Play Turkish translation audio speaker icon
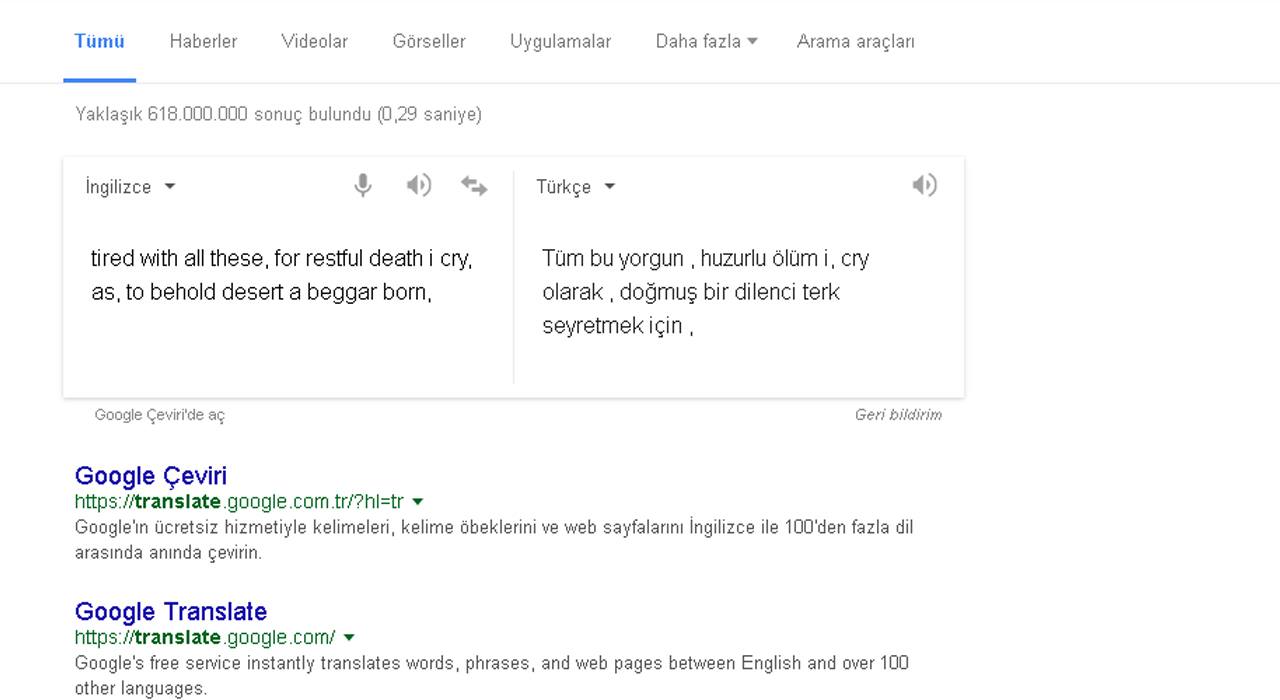1280x700 pixels. pos(925,185)
